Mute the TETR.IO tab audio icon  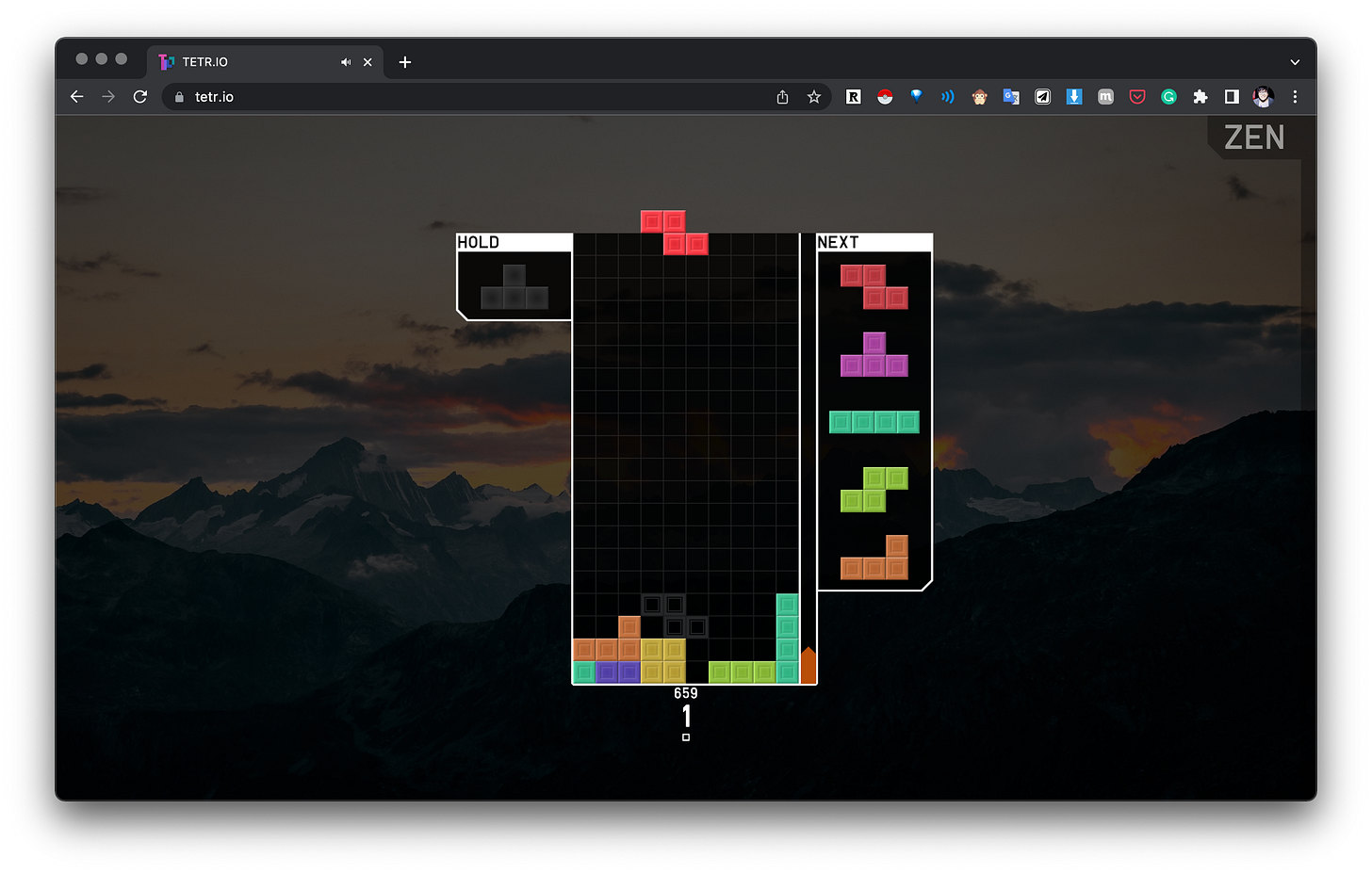(346, 62)
